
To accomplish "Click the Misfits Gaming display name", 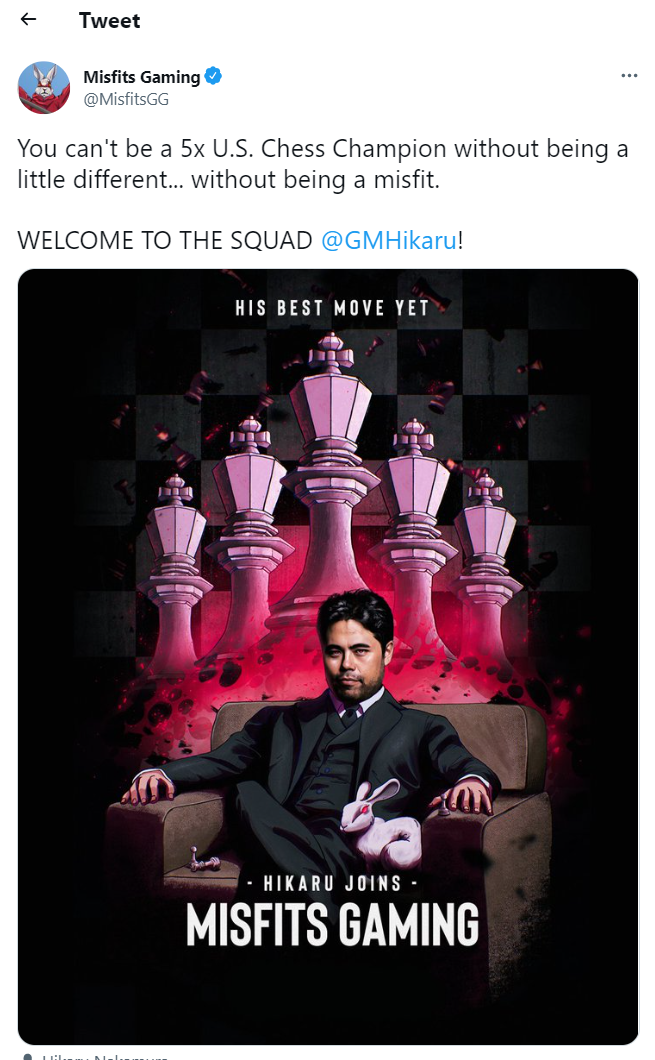I will pyautogui.click(x=142, y=77).
